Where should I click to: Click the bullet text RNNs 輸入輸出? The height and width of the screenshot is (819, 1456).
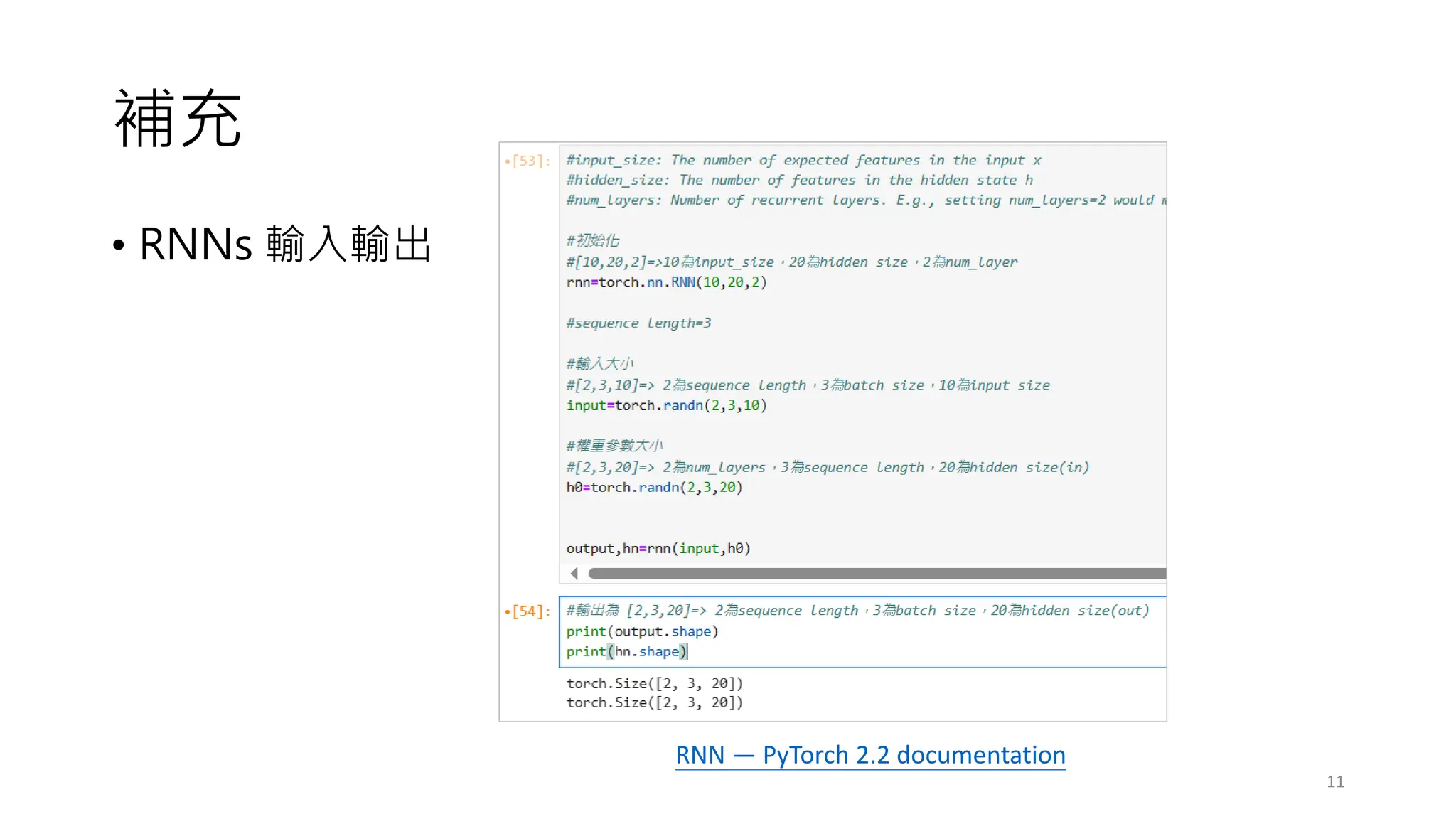[x=284, y=244]
